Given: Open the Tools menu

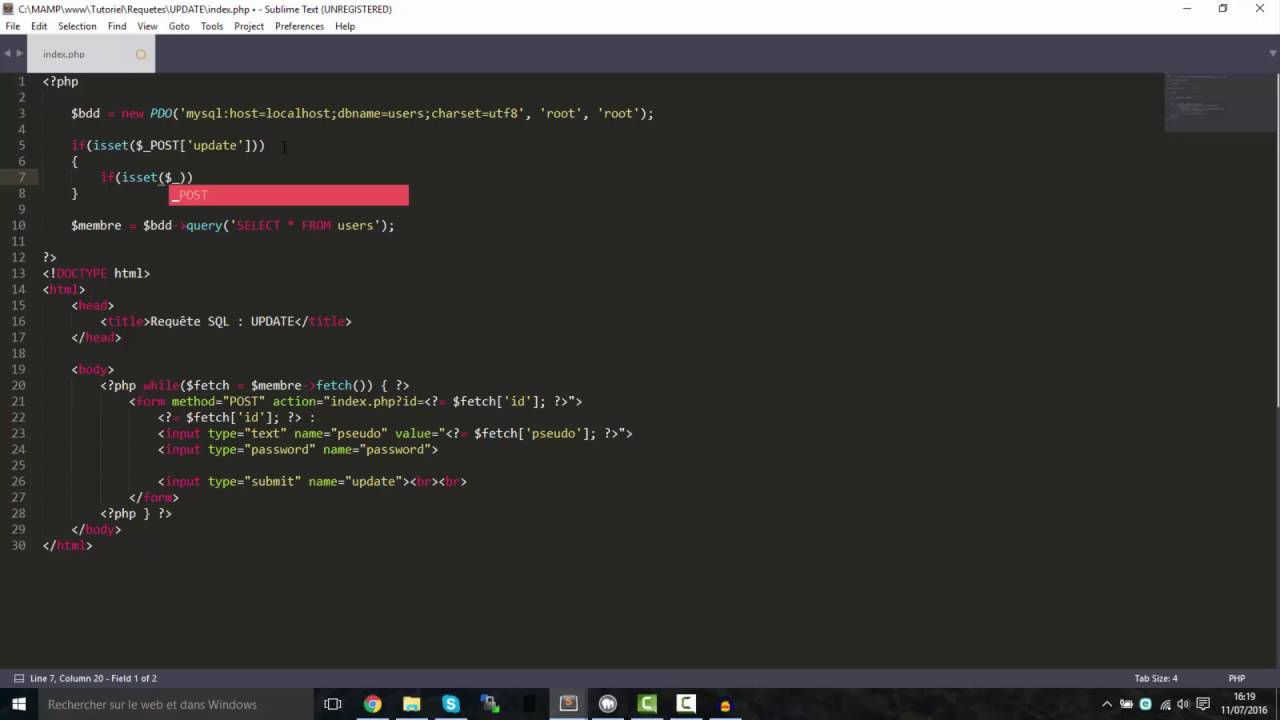Looking at the screenshot, I should (x=212, y=26).
